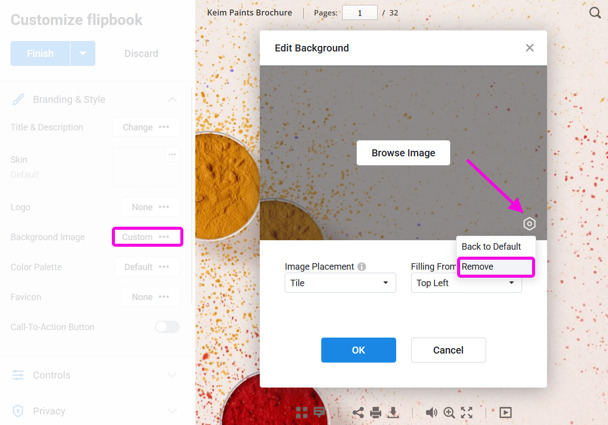This screenshot has width=608, height=425.
Task: Close the Edit Background dialog
Action: 530,48
